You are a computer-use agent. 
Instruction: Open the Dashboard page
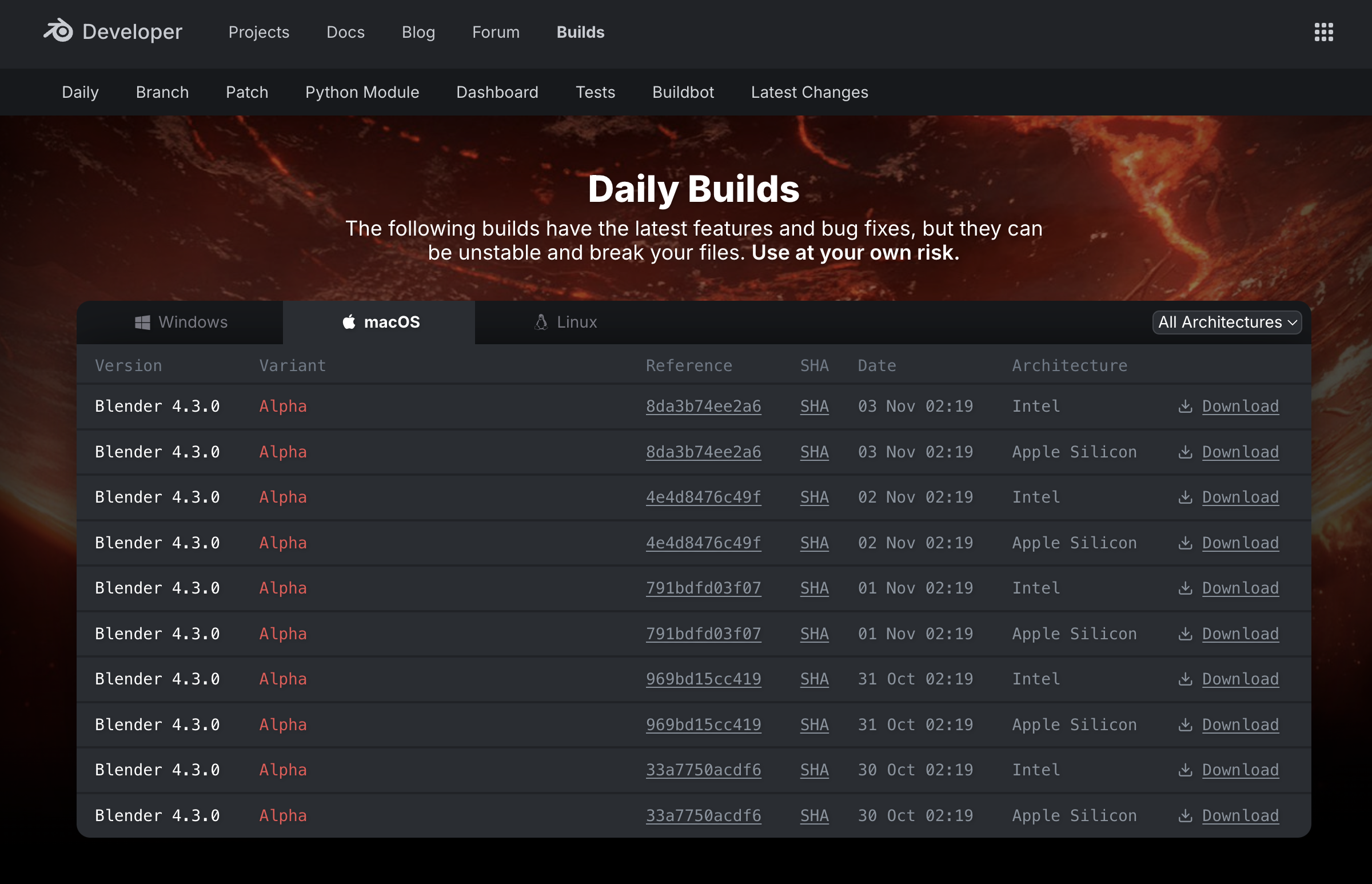tap(497, 93)
